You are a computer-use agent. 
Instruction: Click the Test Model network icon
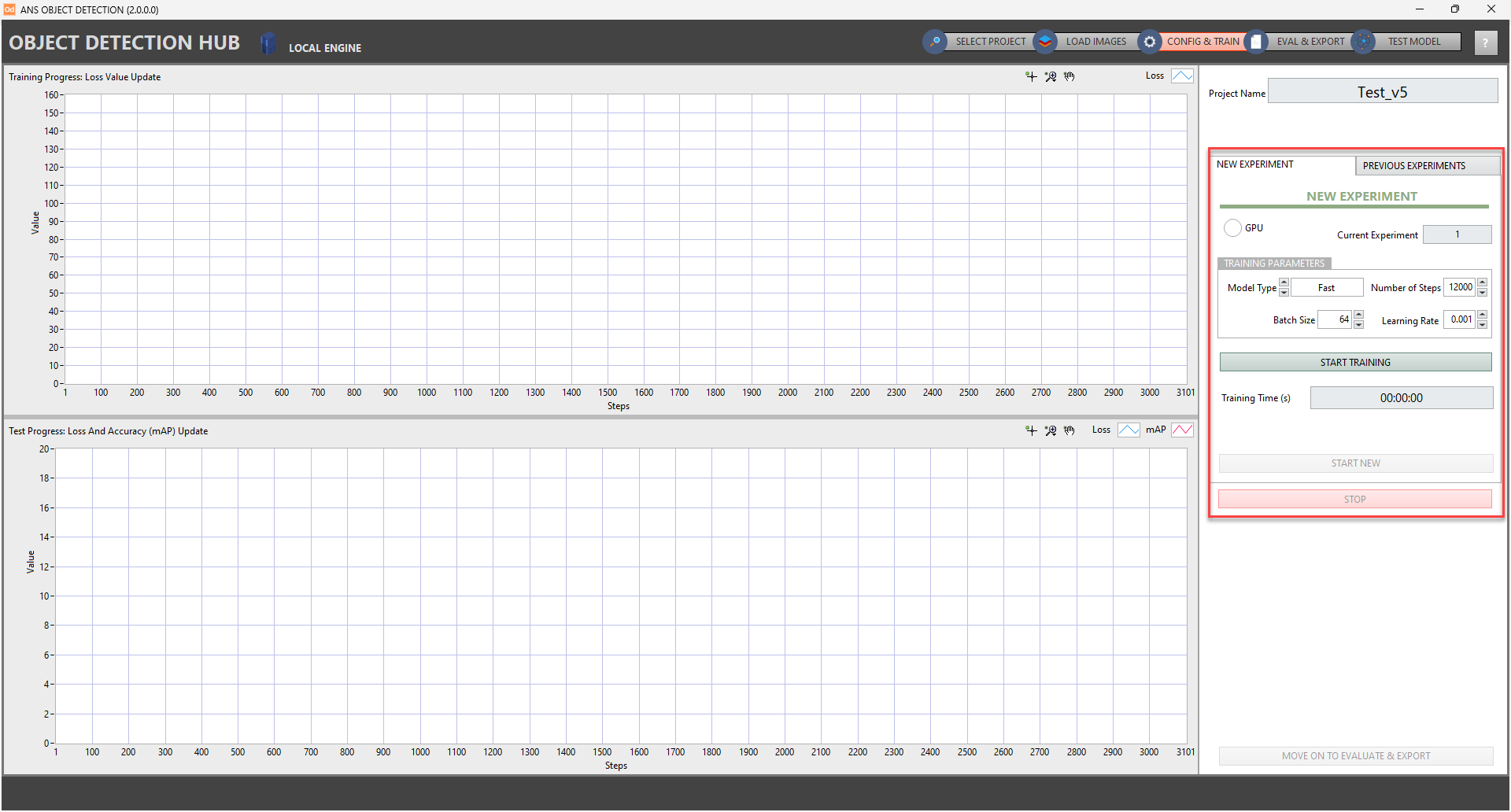pos(1363,42)
